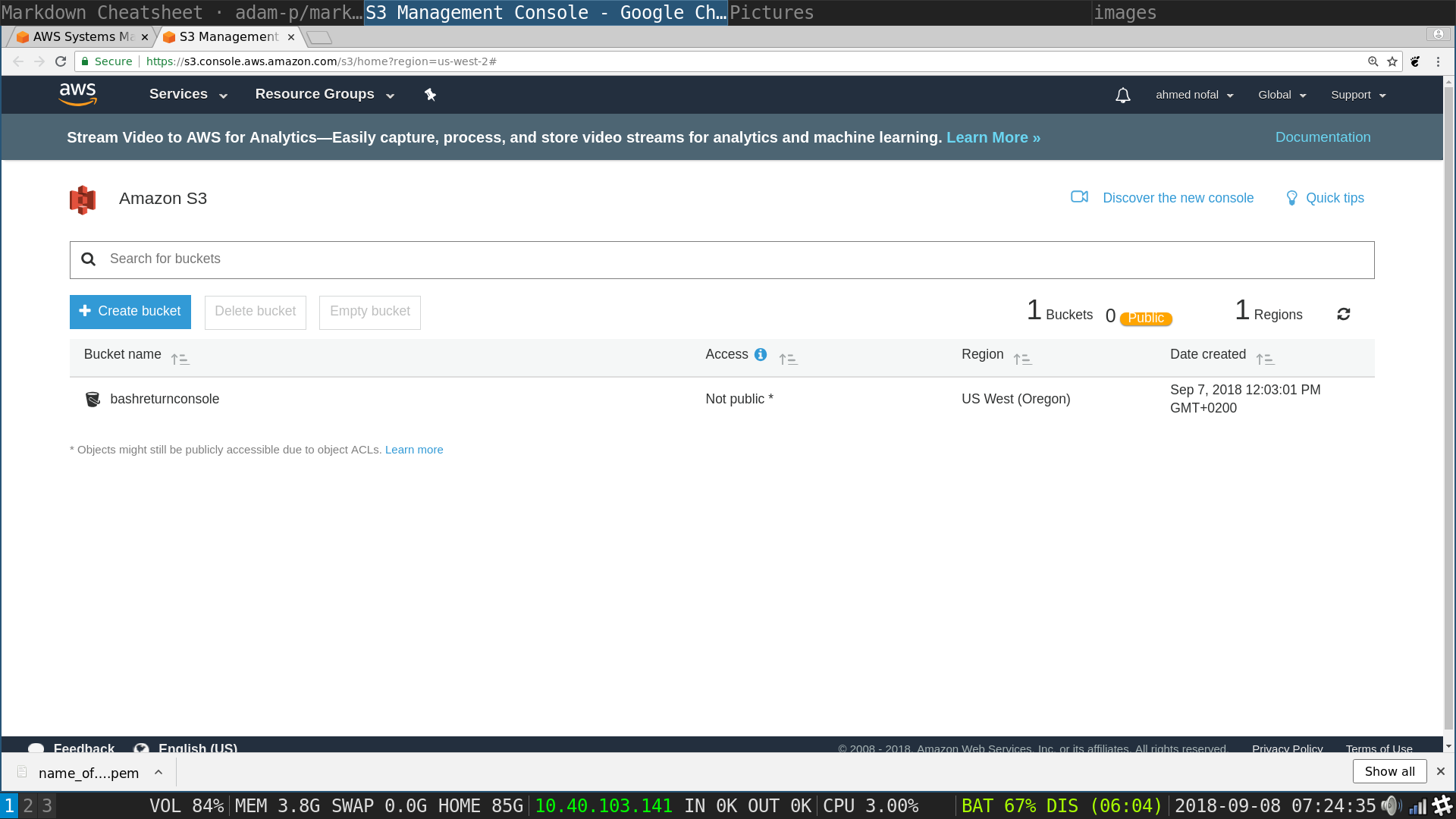Open the ahmed nofal account dropdown
The width and height of the screenshot is (1456, 819).
click(x=1194, y=96)
